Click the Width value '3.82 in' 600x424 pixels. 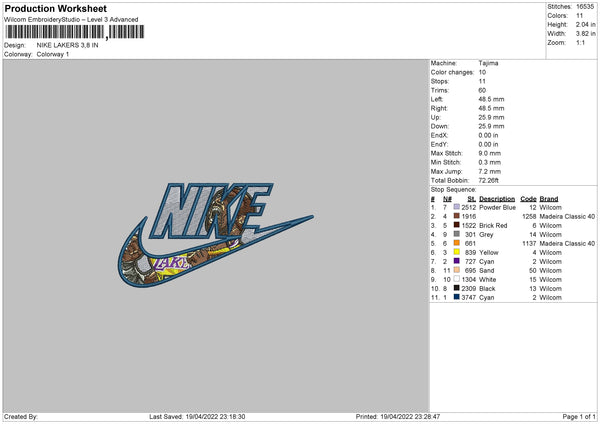[585, 34]
